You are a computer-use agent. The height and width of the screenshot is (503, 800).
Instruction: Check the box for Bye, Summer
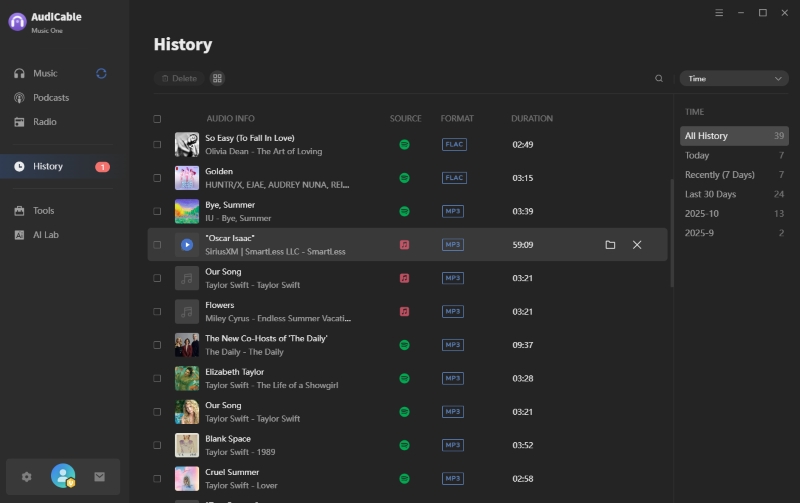(157, 211)
